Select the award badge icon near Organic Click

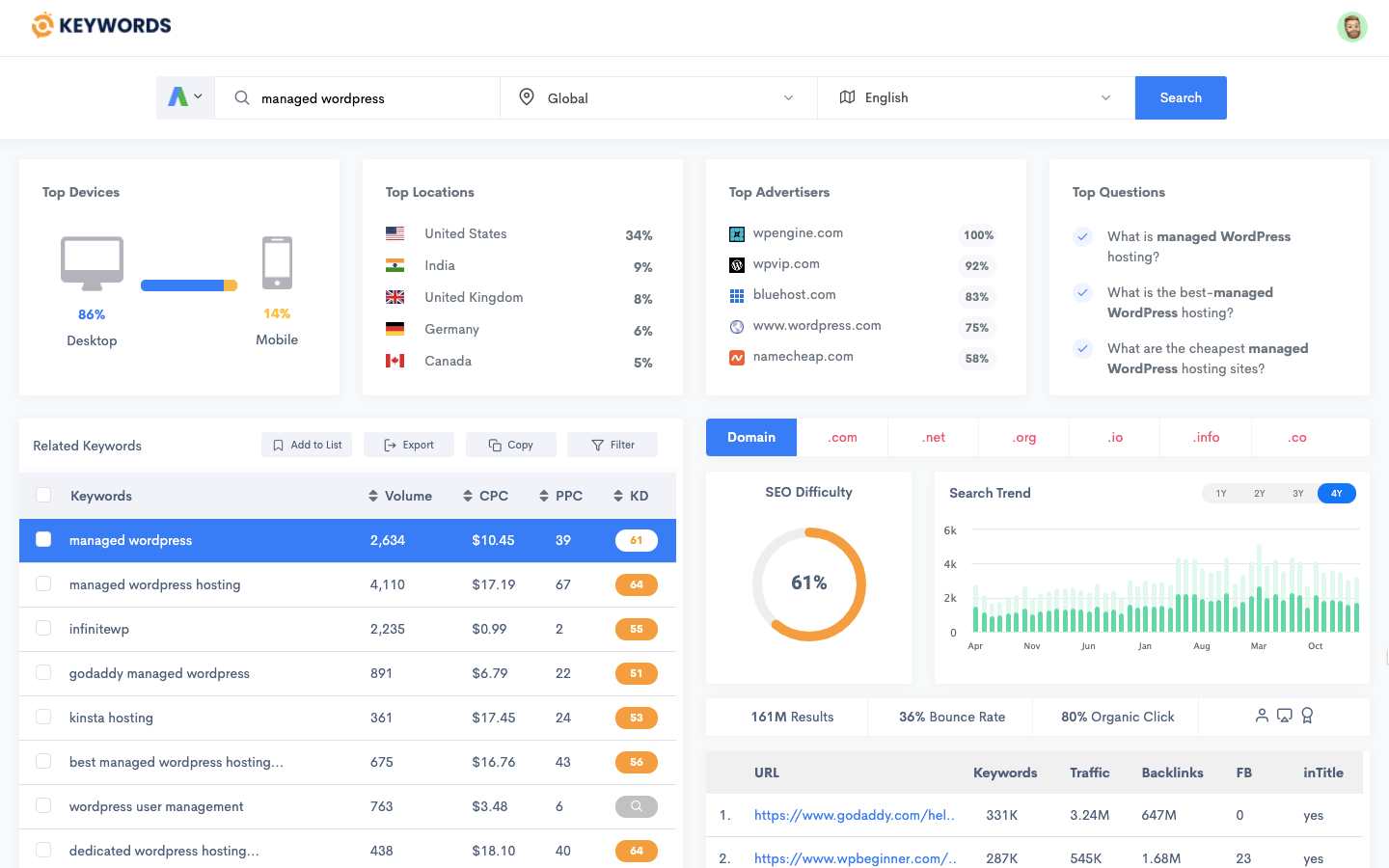1307,716
